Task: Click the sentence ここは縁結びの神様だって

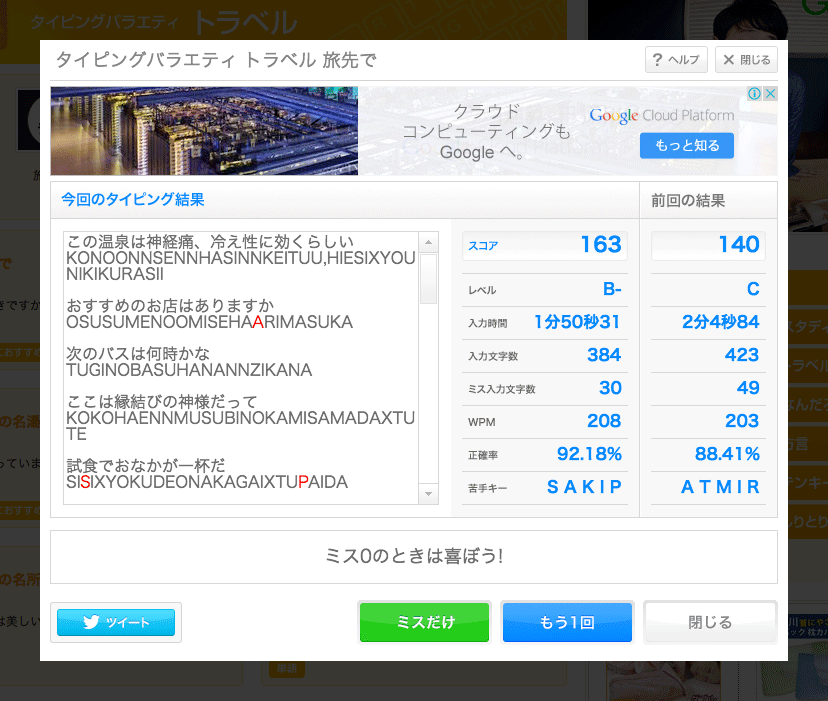Action: [162, 401]
